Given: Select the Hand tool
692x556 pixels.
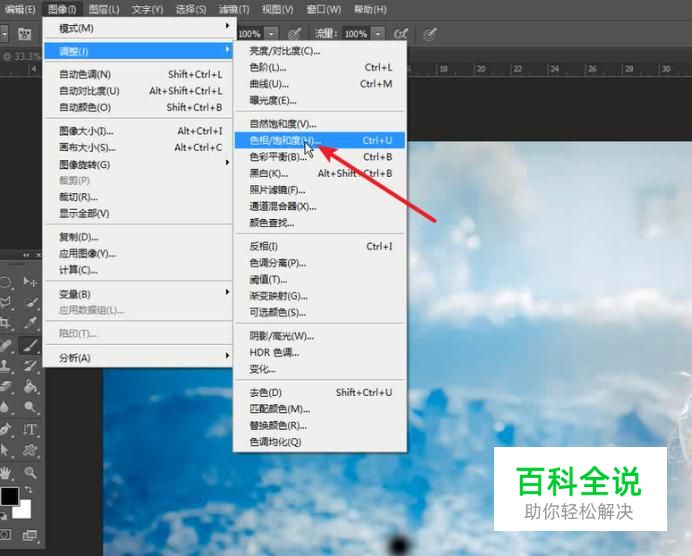Looking at the screenshot, I should pos(5,473).
